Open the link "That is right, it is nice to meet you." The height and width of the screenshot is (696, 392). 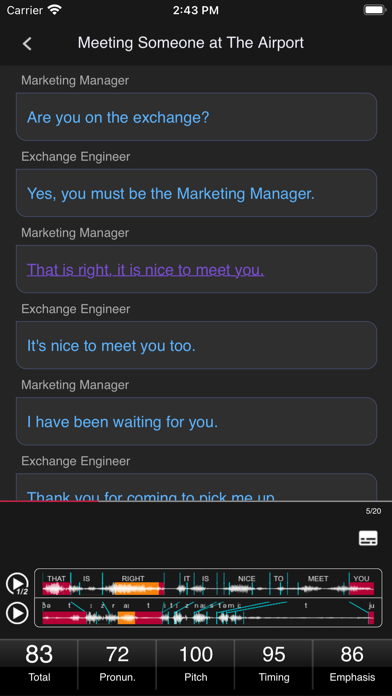[x=146, y=269]
